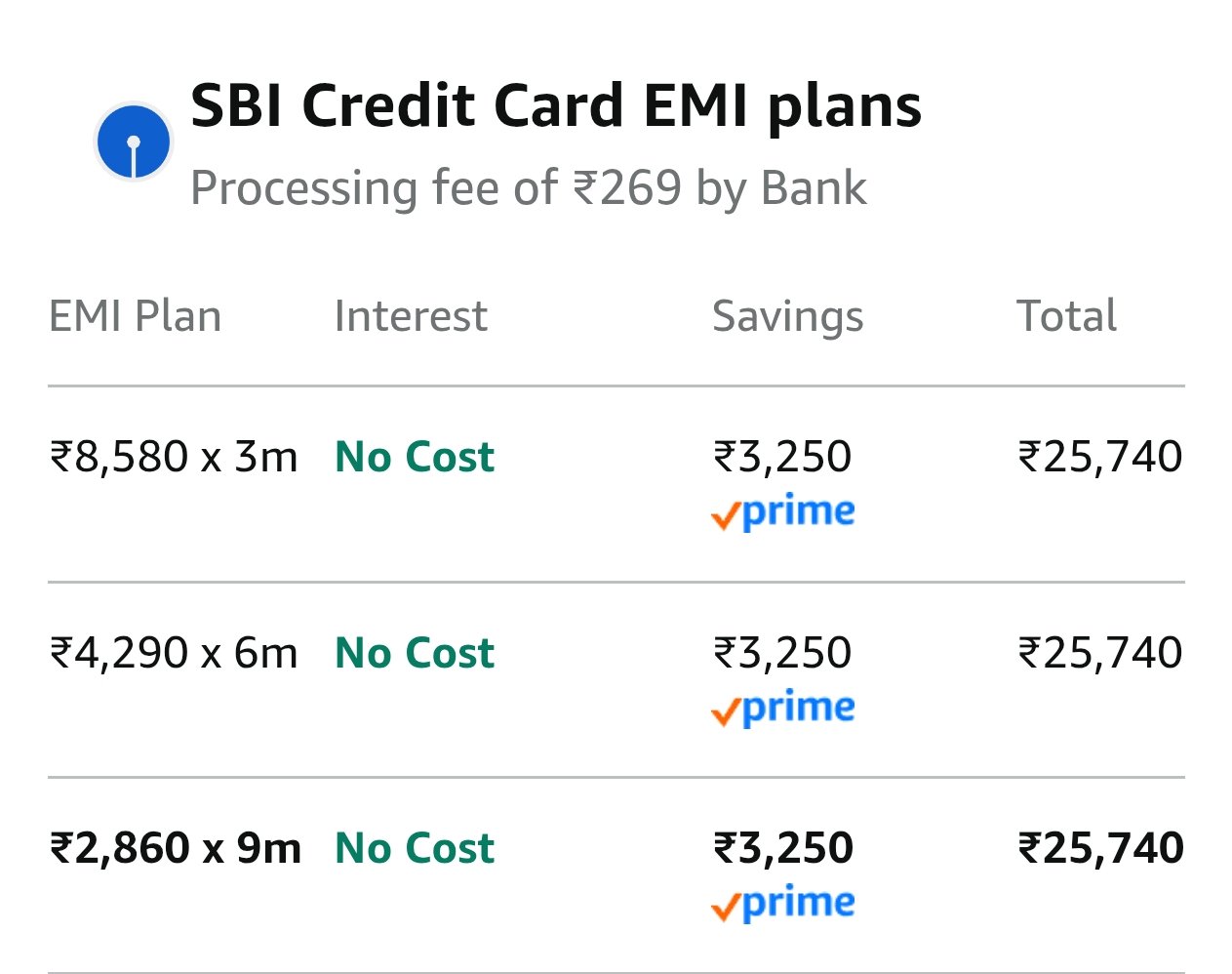Click ₹3,250 savings in 9-month row

point(783,848)
